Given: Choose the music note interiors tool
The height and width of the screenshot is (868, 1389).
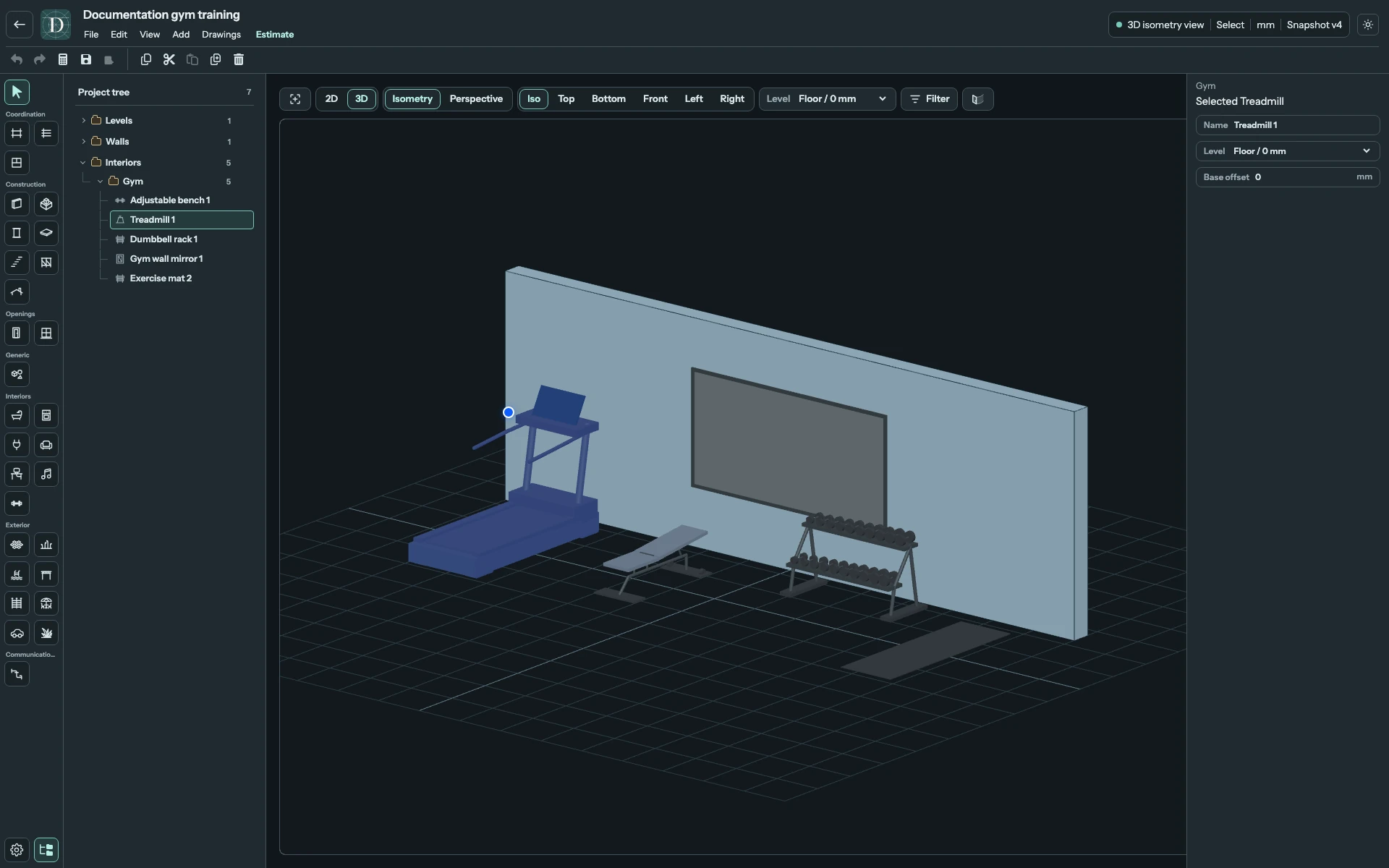Looking at the screenshot, I should [46, 475].
